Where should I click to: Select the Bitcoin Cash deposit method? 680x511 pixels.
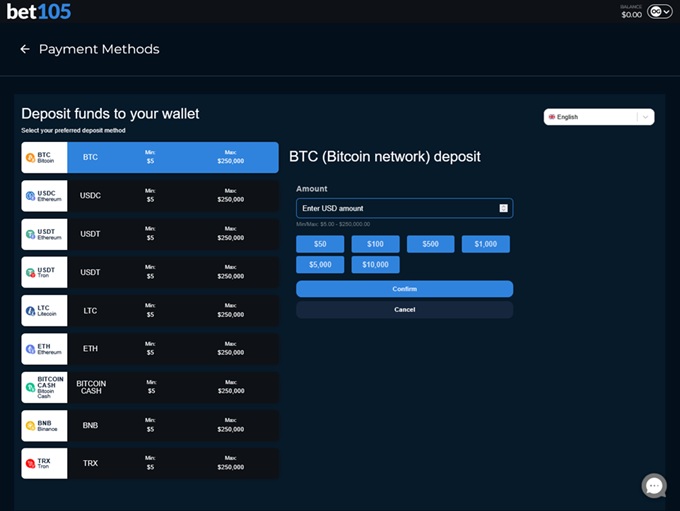pos(150,387)
